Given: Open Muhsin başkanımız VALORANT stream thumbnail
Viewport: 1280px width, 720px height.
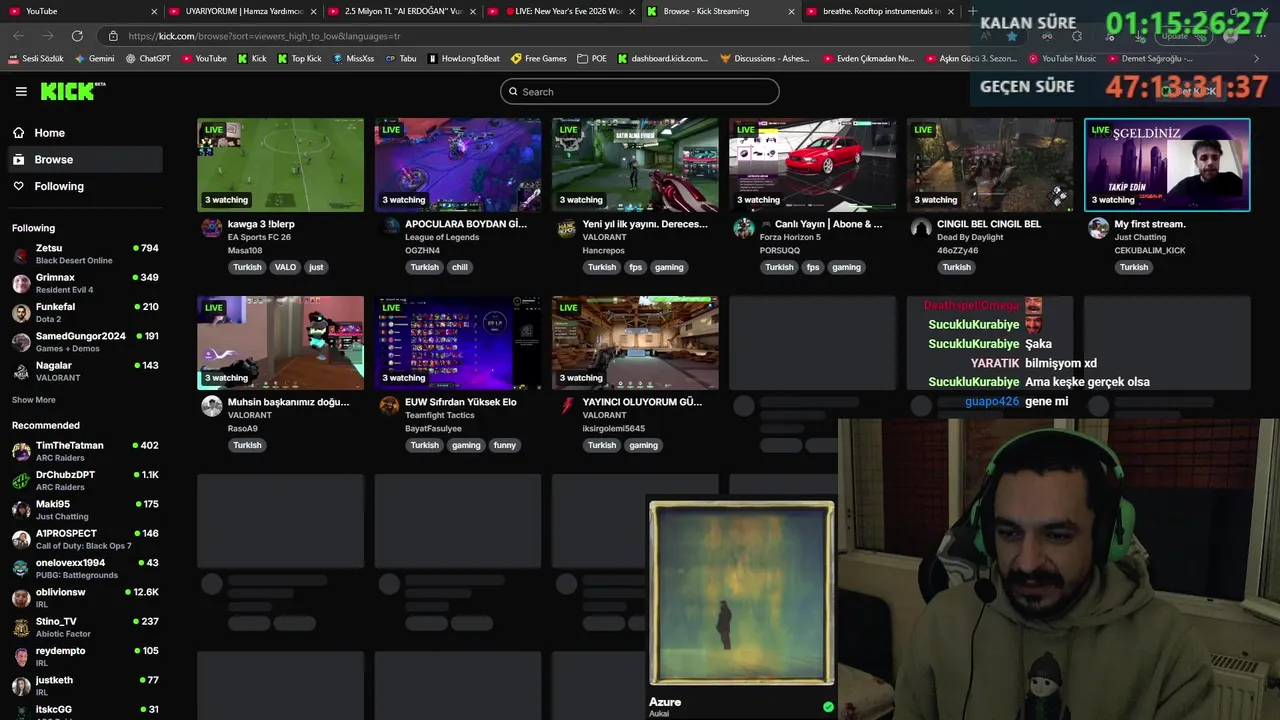Looking at the screenshot, I should (x=280, y=342).
